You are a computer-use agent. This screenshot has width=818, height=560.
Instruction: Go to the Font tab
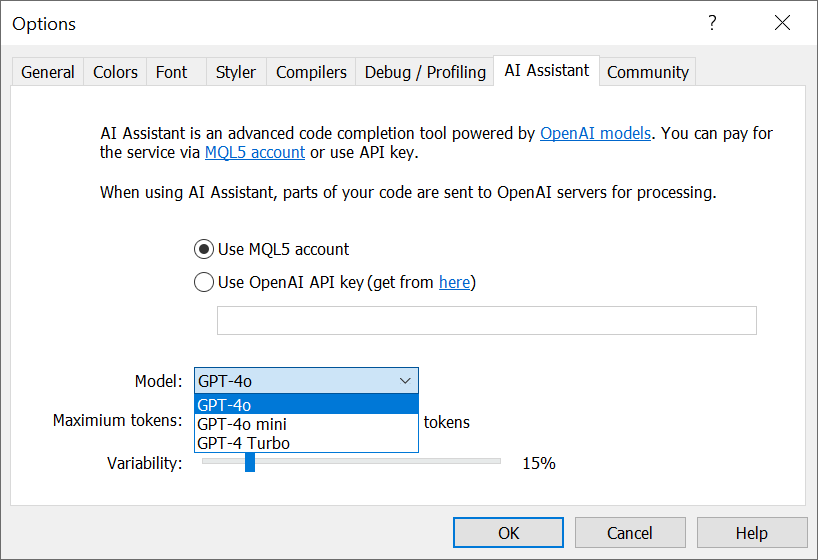[172, 72]
